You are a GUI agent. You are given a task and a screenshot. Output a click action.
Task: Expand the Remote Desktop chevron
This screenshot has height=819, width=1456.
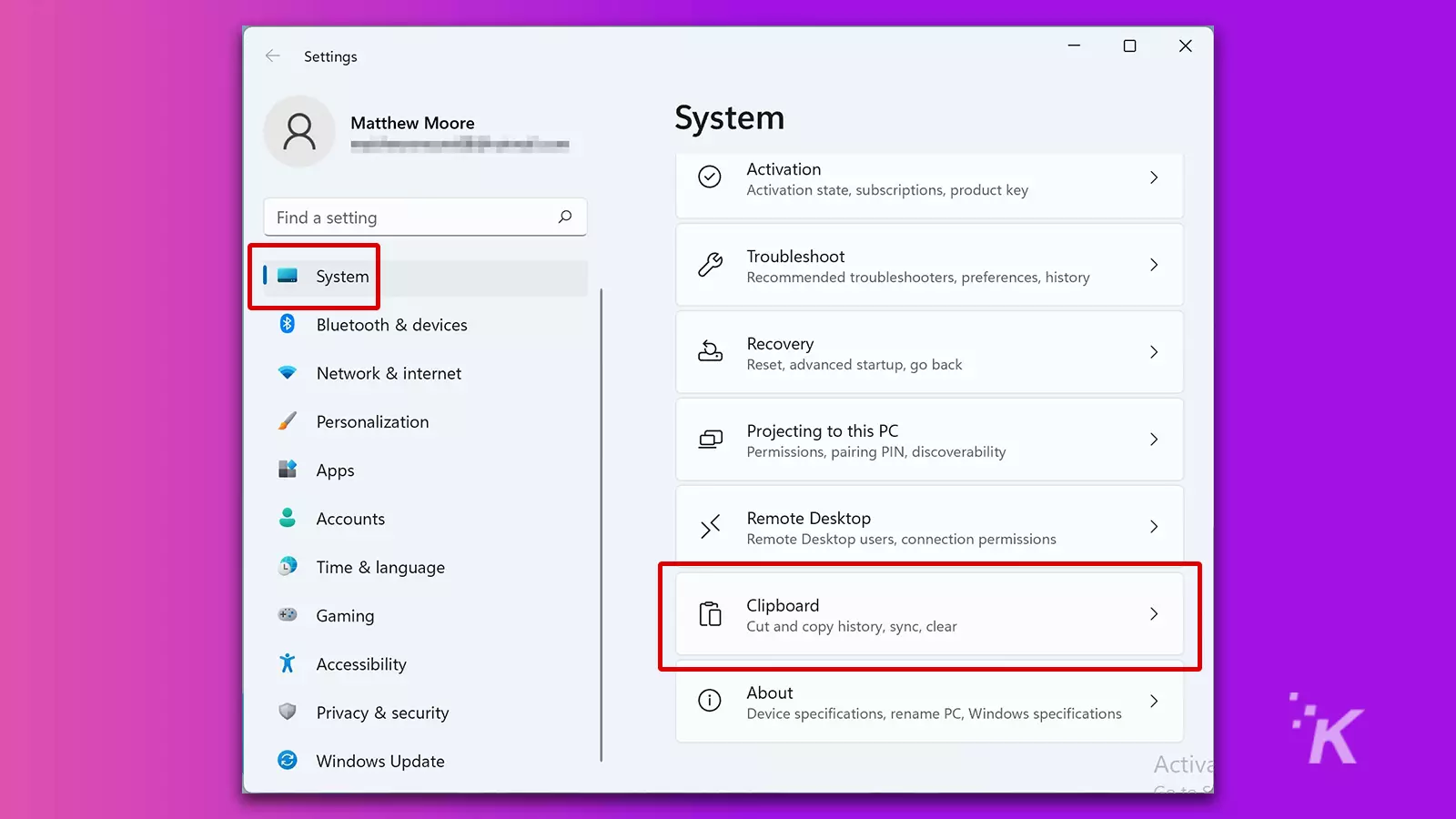click(1154, 527)
